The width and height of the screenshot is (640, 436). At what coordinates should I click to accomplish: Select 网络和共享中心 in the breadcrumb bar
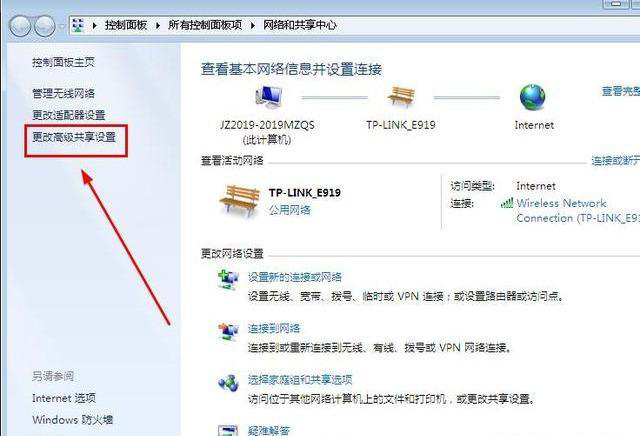(x=300, y=25)
